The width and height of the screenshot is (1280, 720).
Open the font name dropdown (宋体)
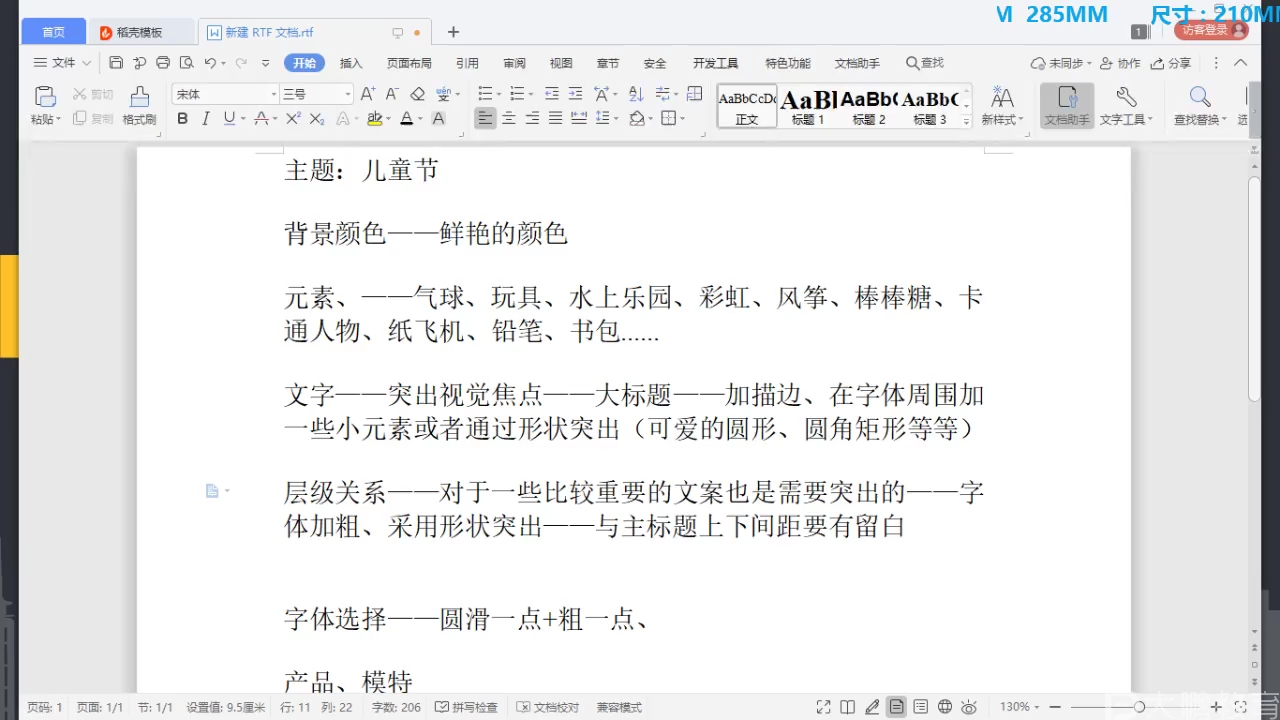click(x=273, y=94)
